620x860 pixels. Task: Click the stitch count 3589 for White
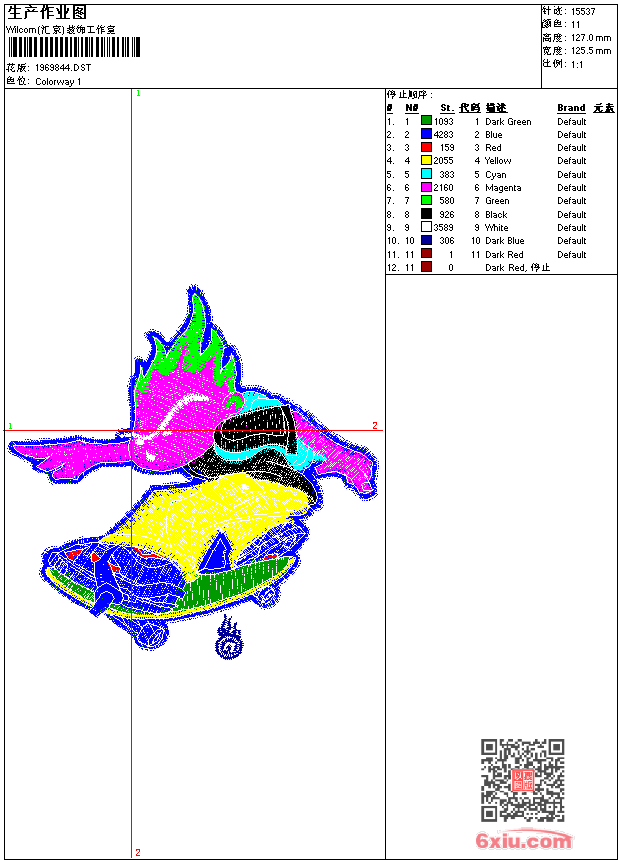[443, 228]
